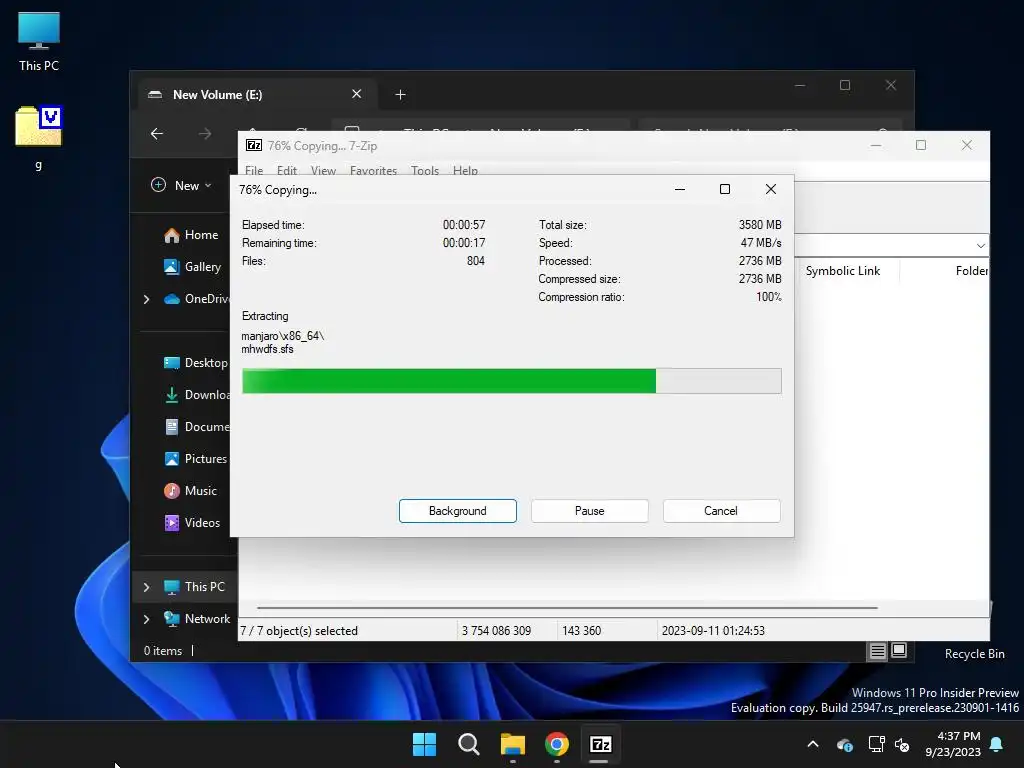Open clock and date in taskbar

point(953,744)
